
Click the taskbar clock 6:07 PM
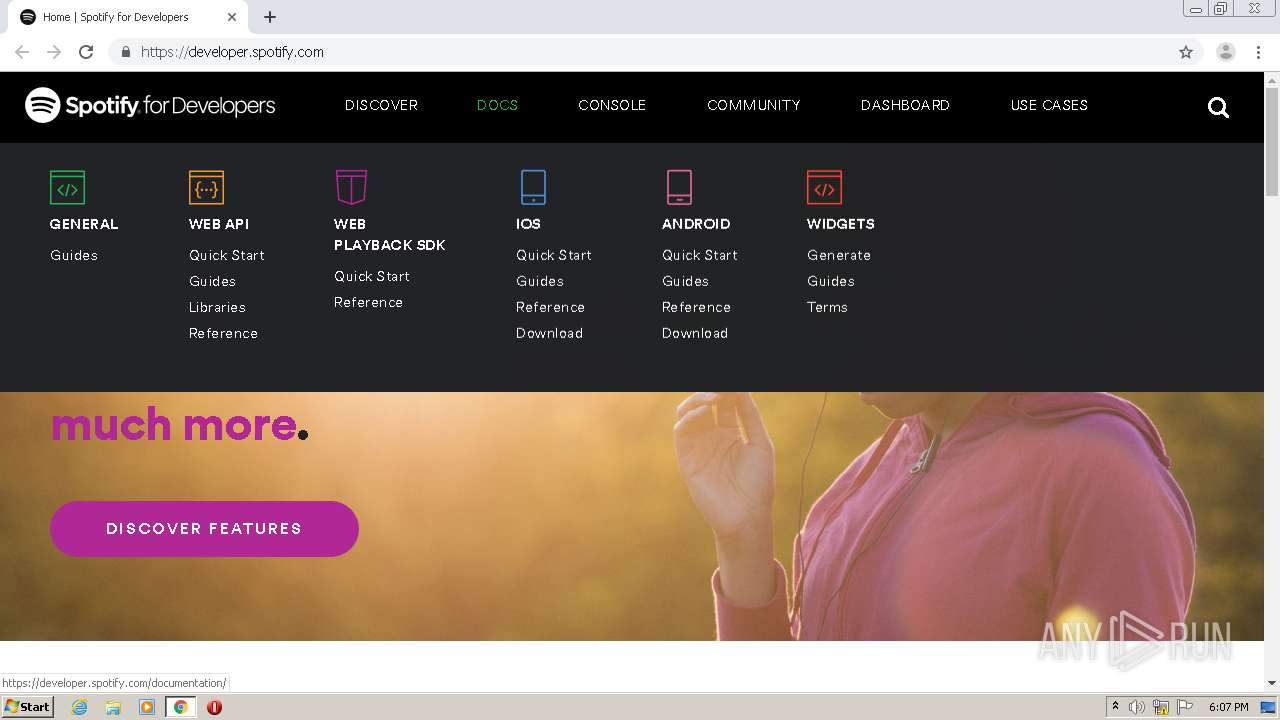pos(1228,707)
